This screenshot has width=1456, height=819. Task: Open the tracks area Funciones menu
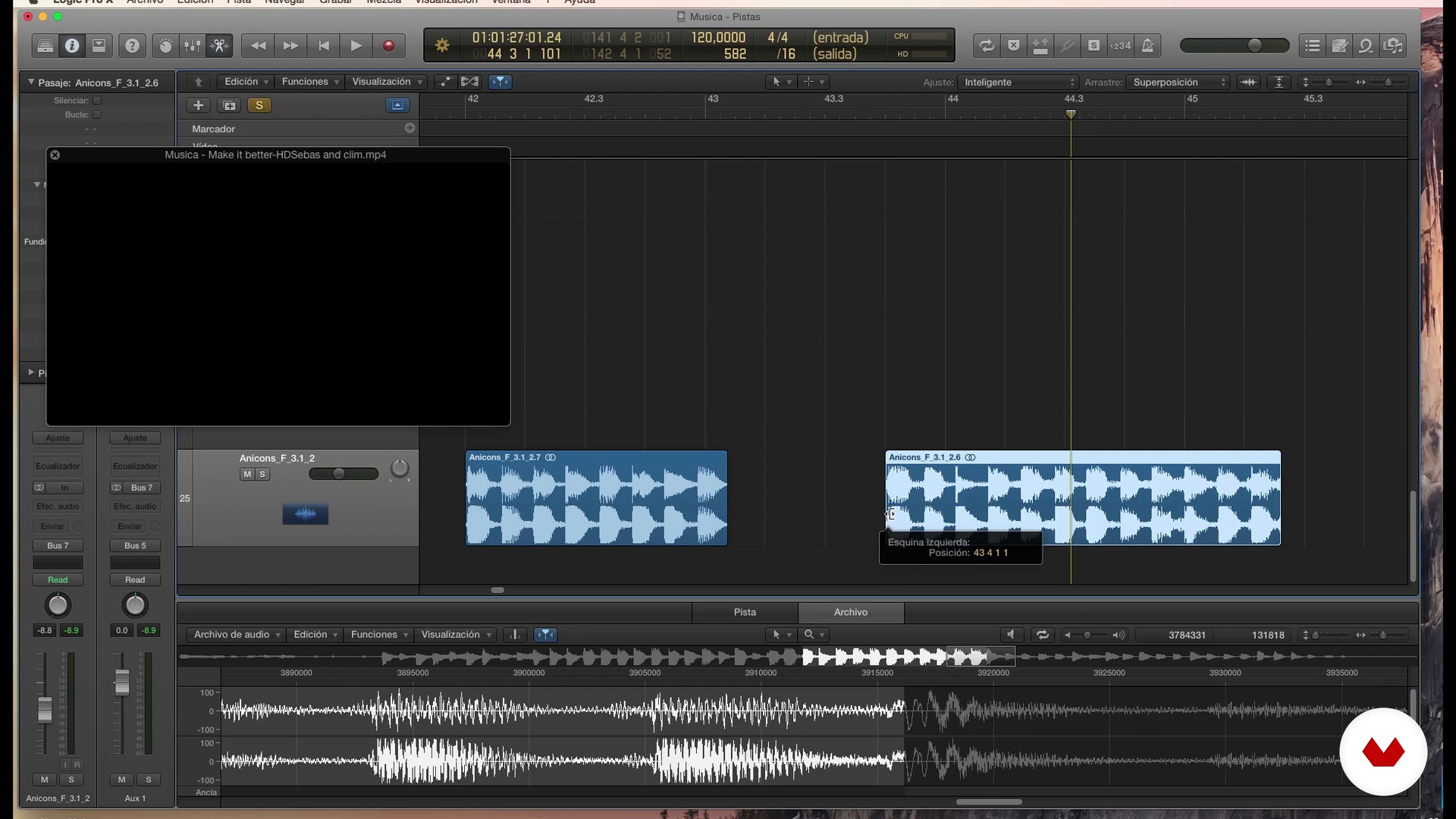(309, 82)
